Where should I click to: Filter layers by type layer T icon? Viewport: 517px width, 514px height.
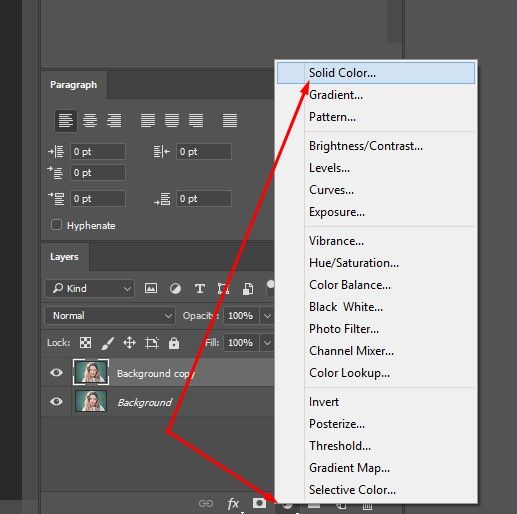[199, 288]
